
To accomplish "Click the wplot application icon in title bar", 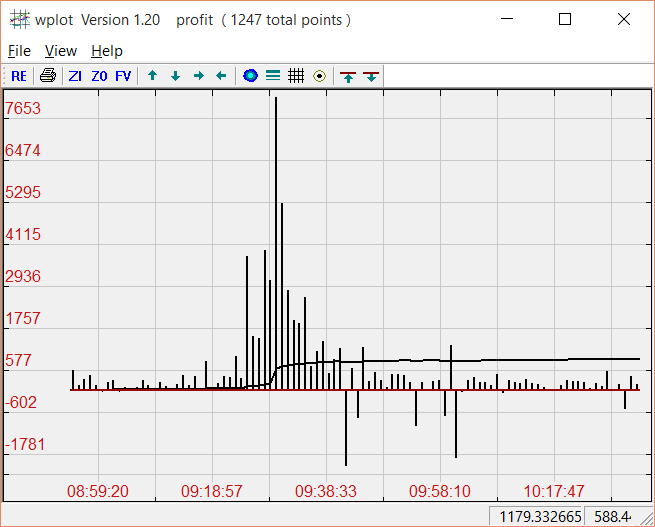I will pos(20,20).
